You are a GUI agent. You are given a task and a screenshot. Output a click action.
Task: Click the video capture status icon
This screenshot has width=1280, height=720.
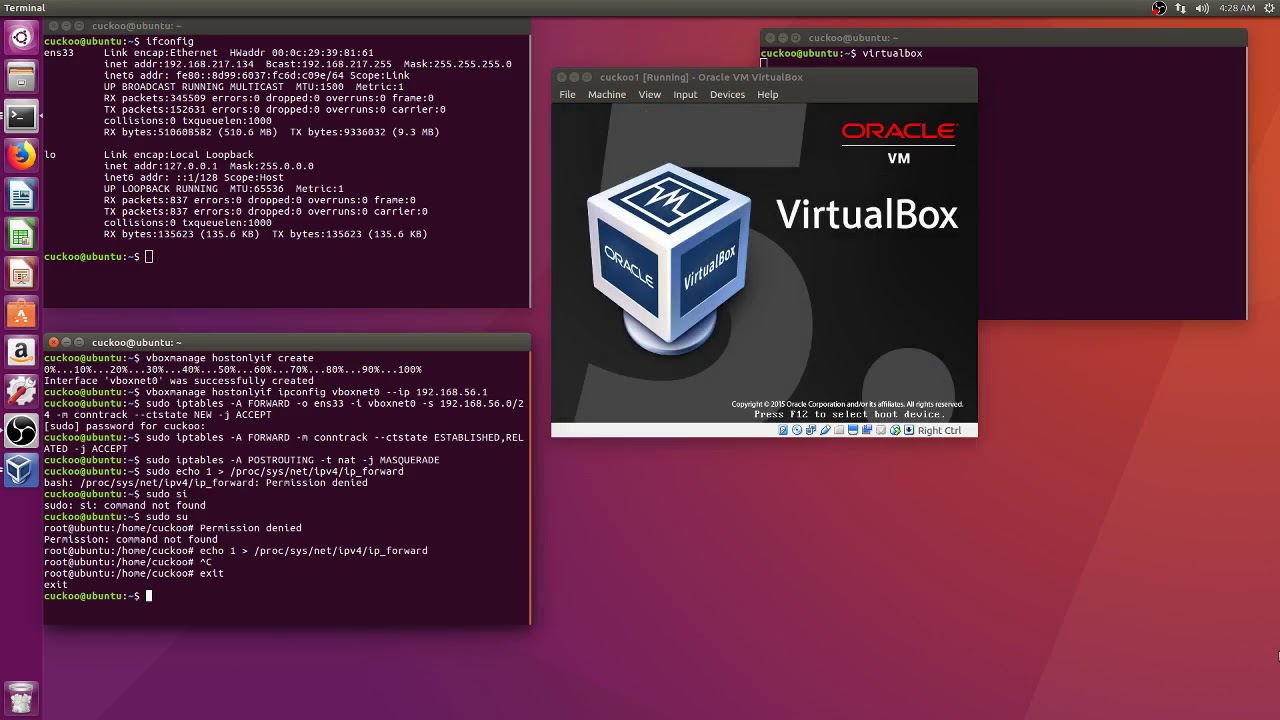point(867,430)
